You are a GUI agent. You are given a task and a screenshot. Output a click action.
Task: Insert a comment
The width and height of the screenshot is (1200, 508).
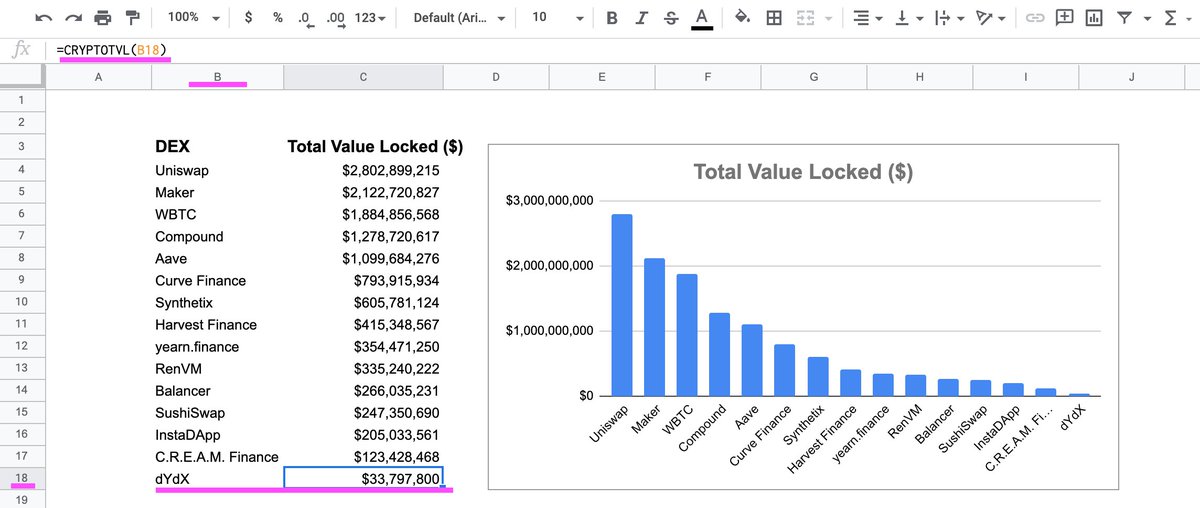(x=1065, y=18)
